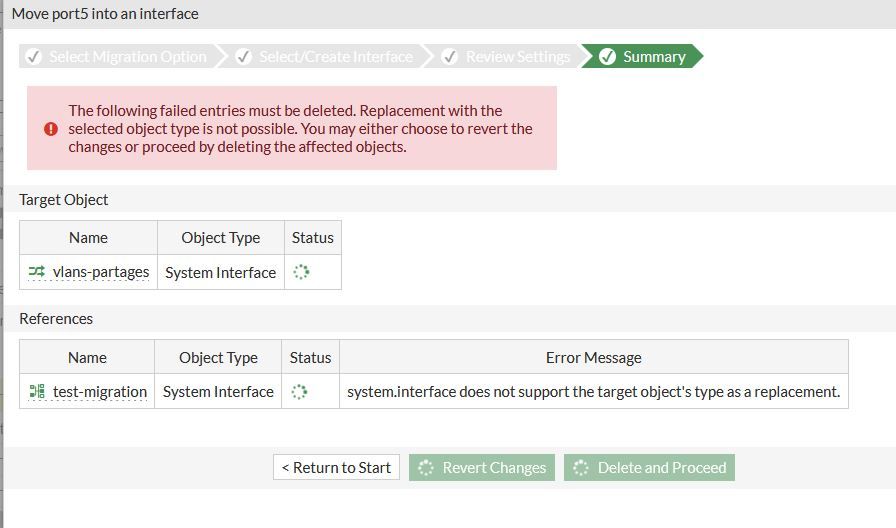
Task: Click the Summary step checkmark icon
Action: tap(607, 57)
